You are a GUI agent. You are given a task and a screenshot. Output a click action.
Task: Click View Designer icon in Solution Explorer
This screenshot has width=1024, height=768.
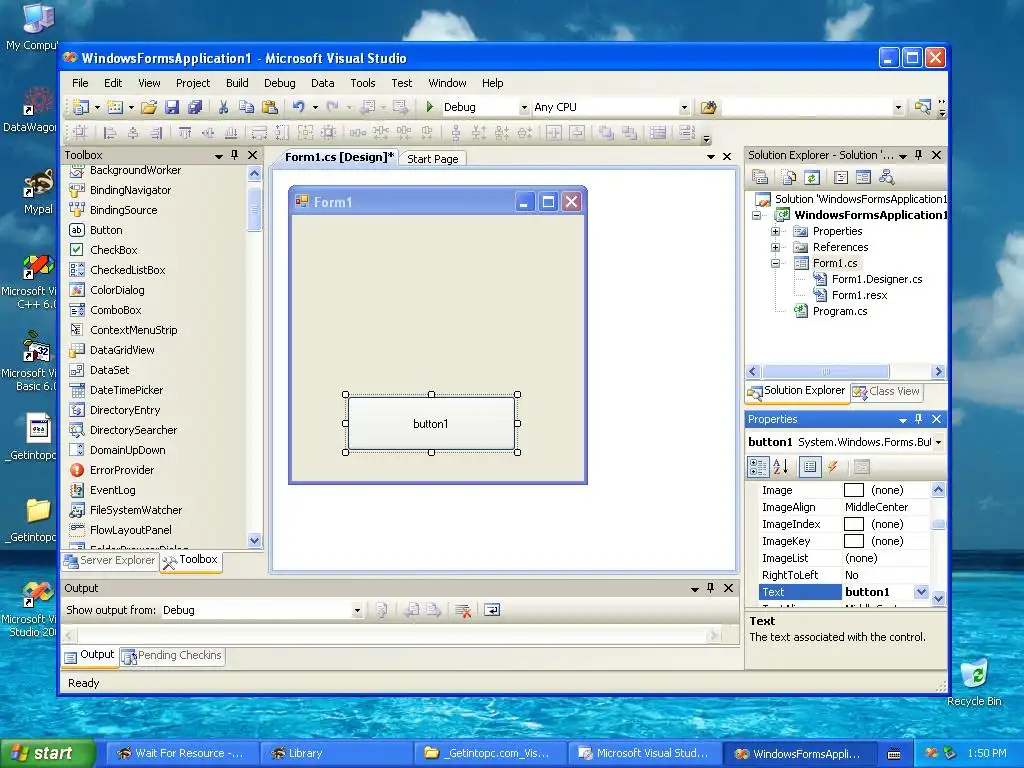click(x=863, y=177)
